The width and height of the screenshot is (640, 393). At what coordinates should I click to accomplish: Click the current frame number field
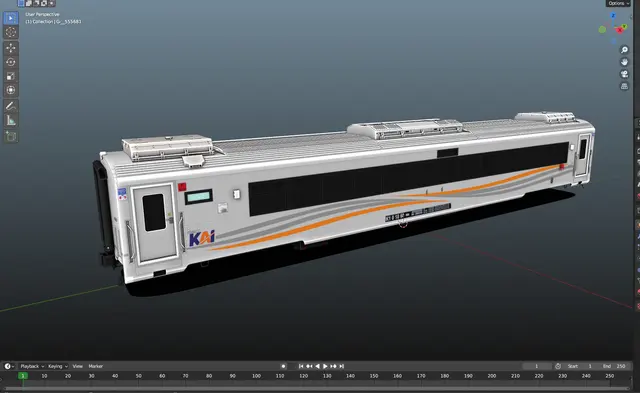click(537, 366)
